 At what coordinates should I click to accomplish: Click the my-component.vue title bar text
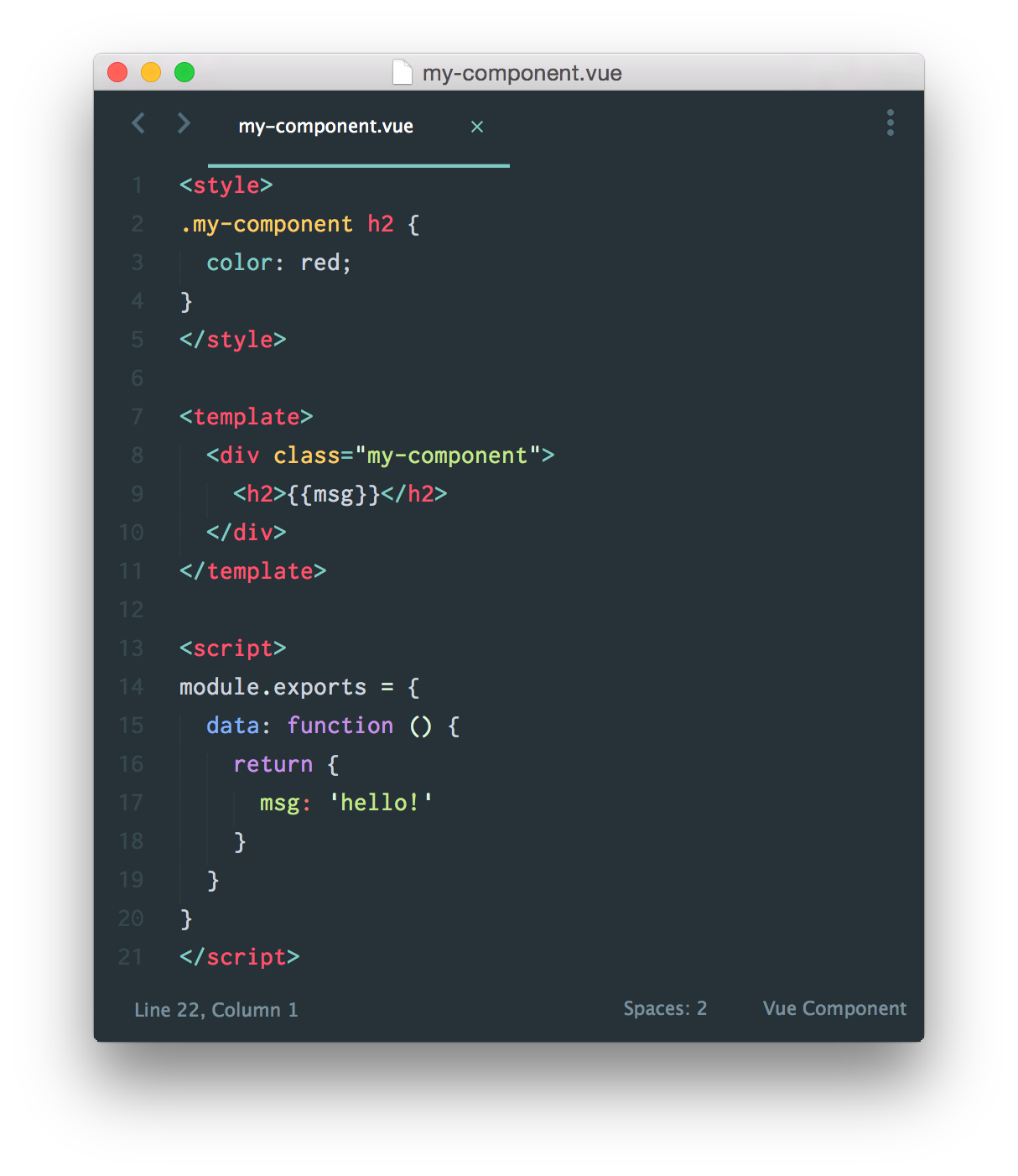[522, 73]
